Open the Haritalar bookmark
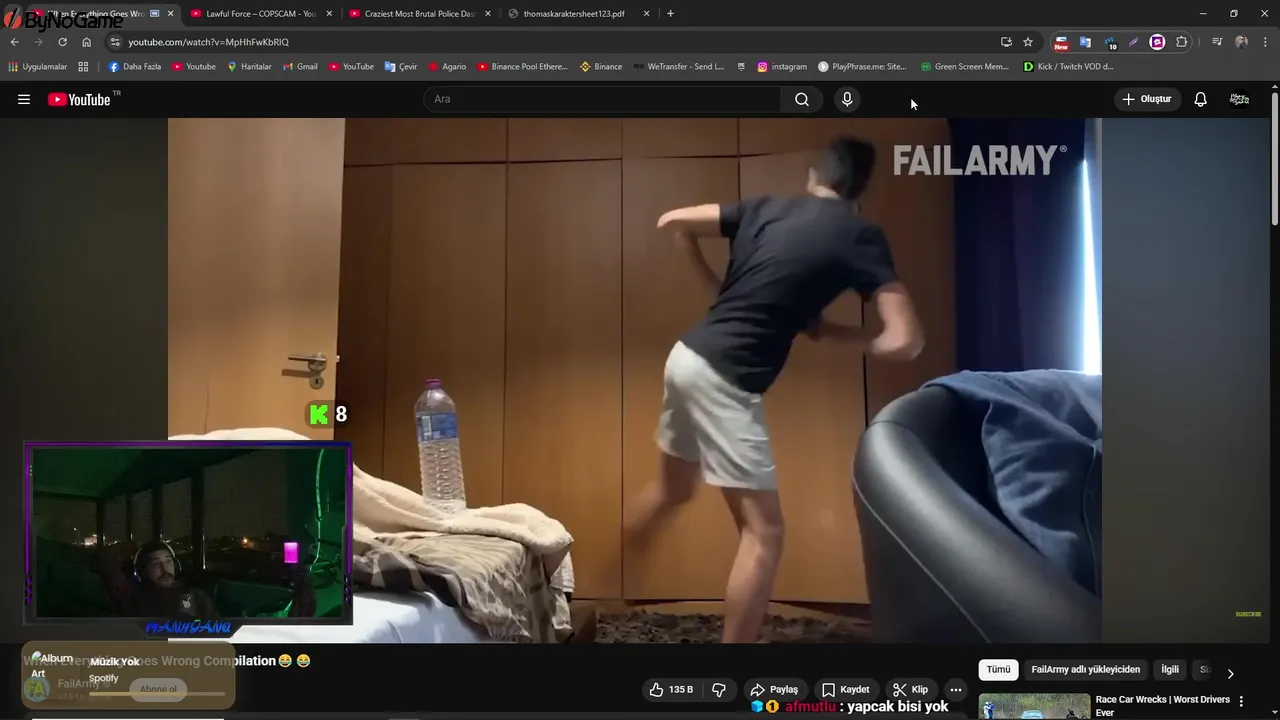This screenshot has height=720, width=1280. [248, 67]
